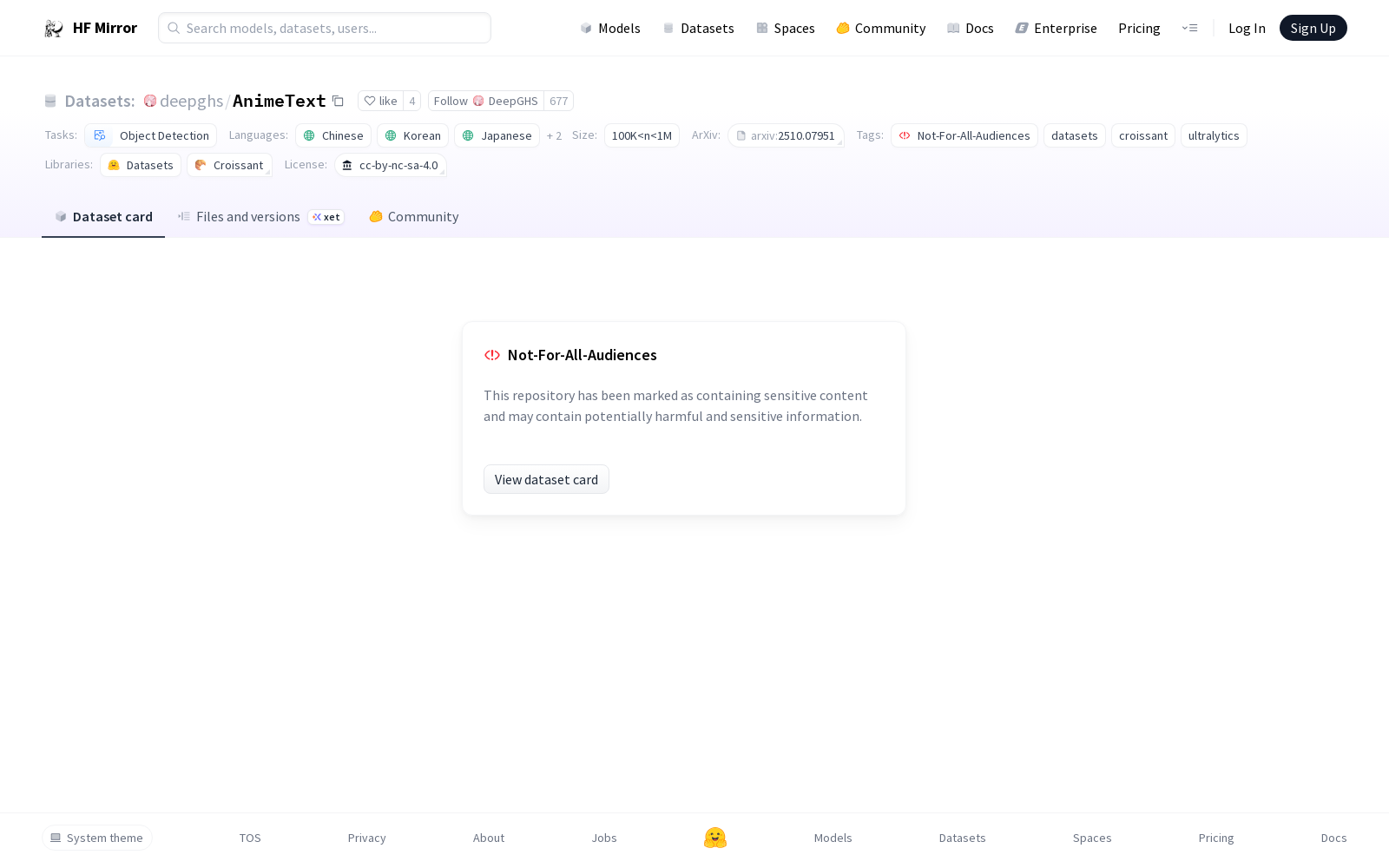Click Jobs footer link
Viewport: 1389px width, 868px height.
[604, 838]
